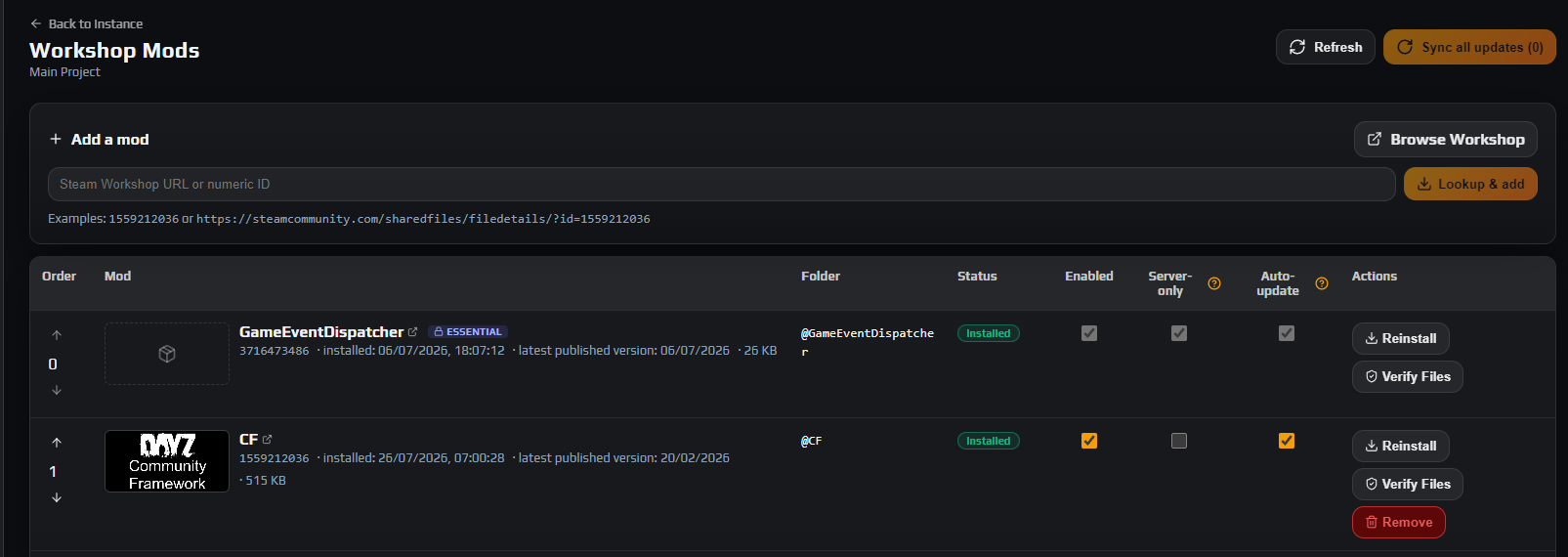Image resolution: width=1568 pixels, height=557 pixels.
Task: Focus the Steam Workshop URL input field
Action: point(721,184)
